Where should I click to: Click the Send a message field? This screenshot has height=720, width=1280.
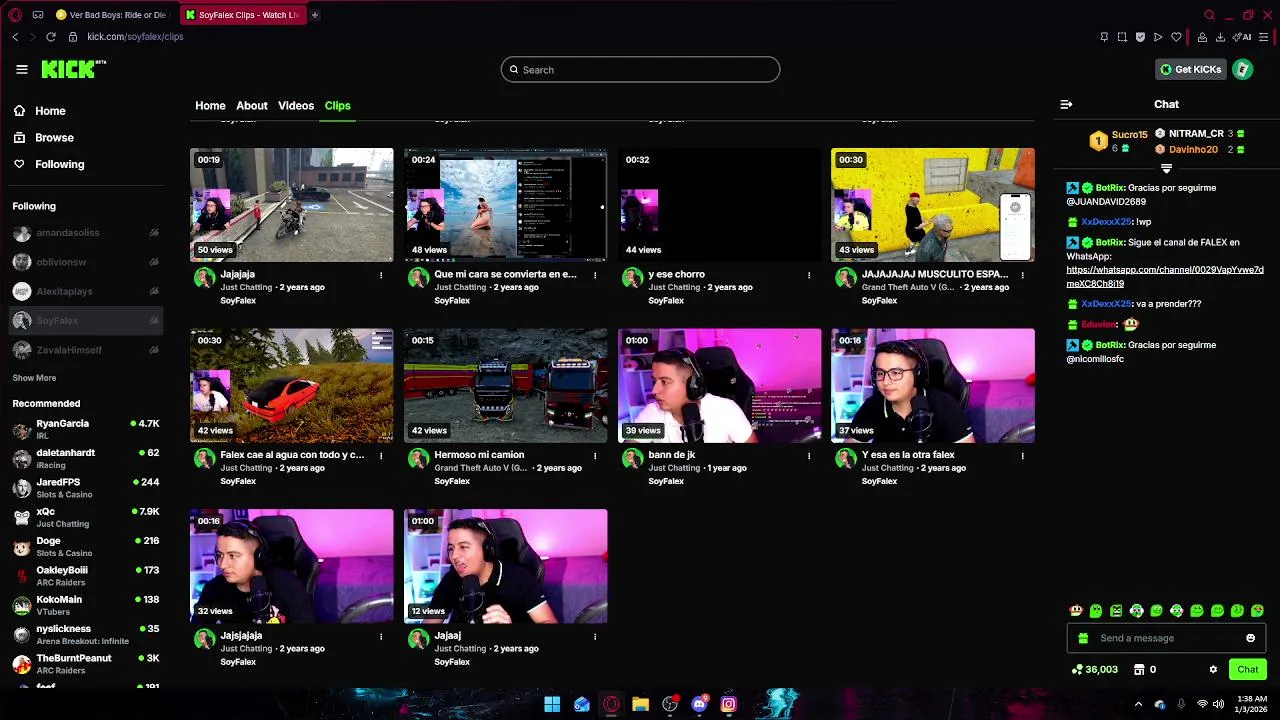1166,638
